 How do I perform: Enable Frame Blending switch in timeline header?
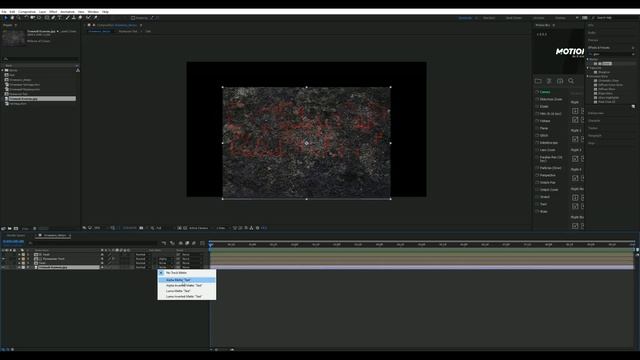tap(187, 243)
